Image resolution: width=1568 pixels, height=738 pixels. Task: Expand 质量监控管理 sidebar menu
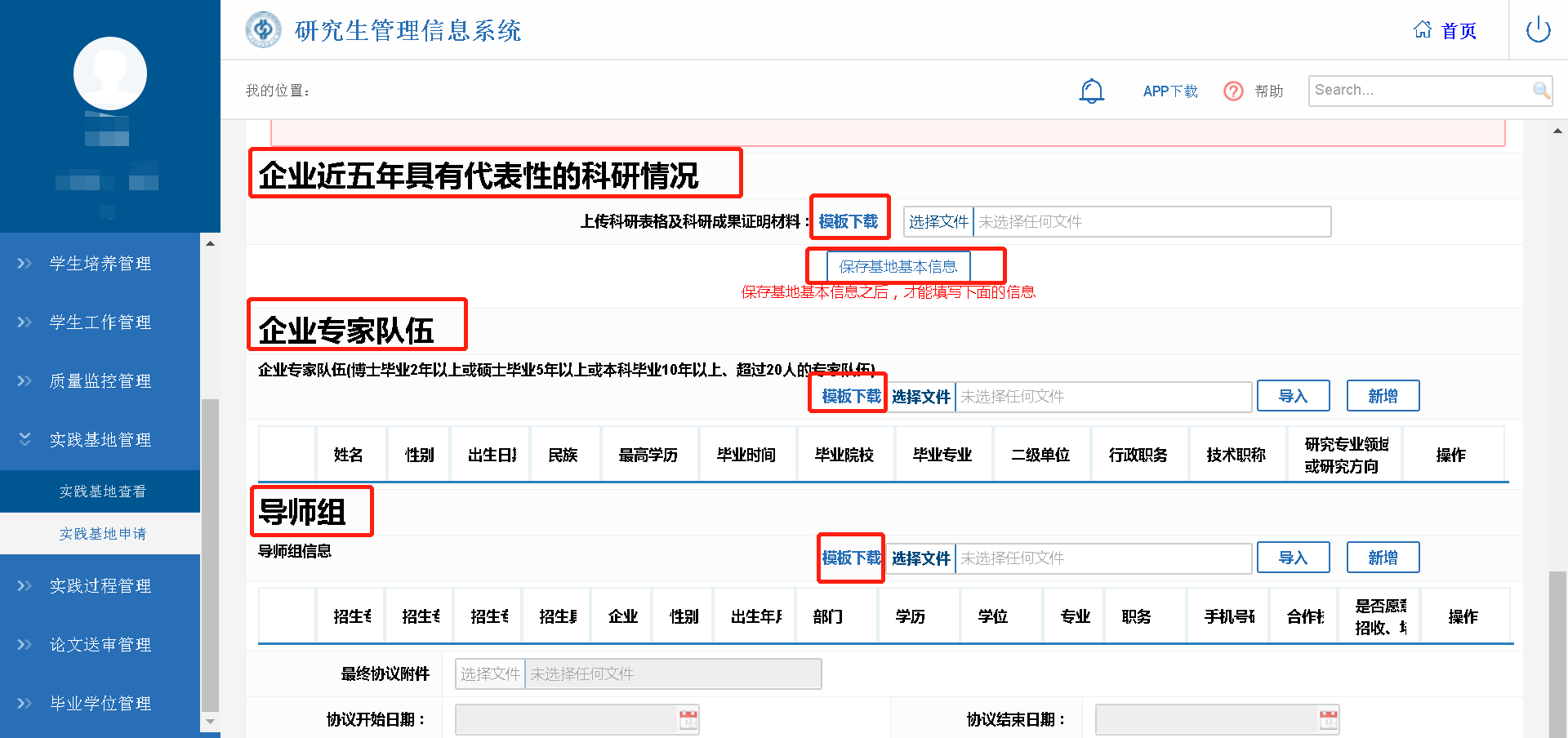point(100,381)
